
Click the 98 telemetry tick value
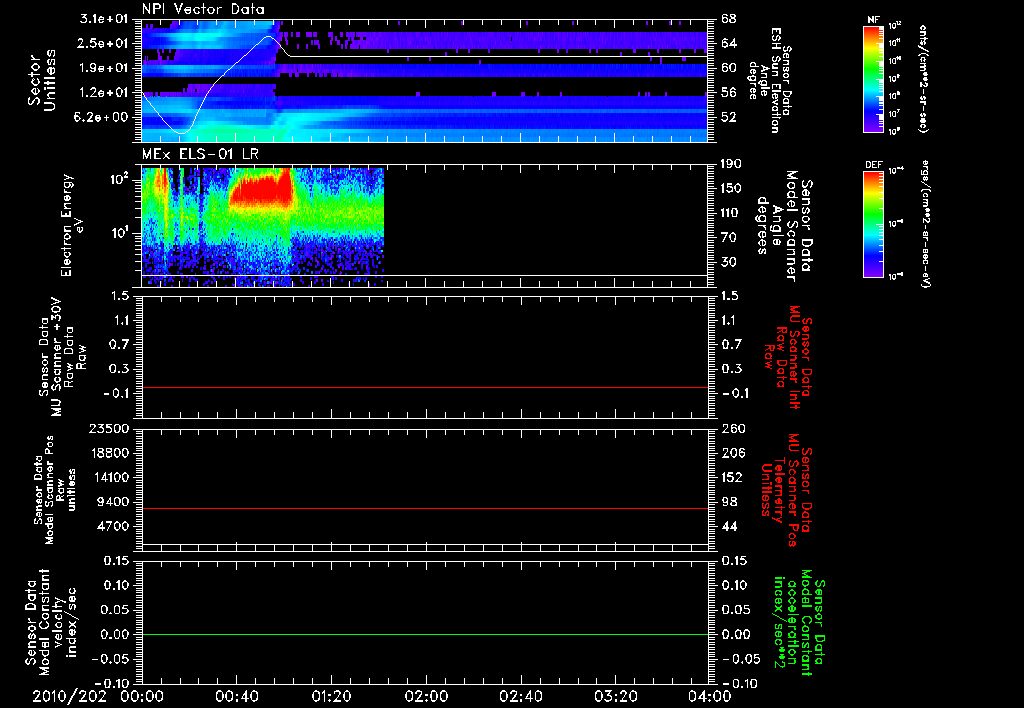click(x=729, y=502)
